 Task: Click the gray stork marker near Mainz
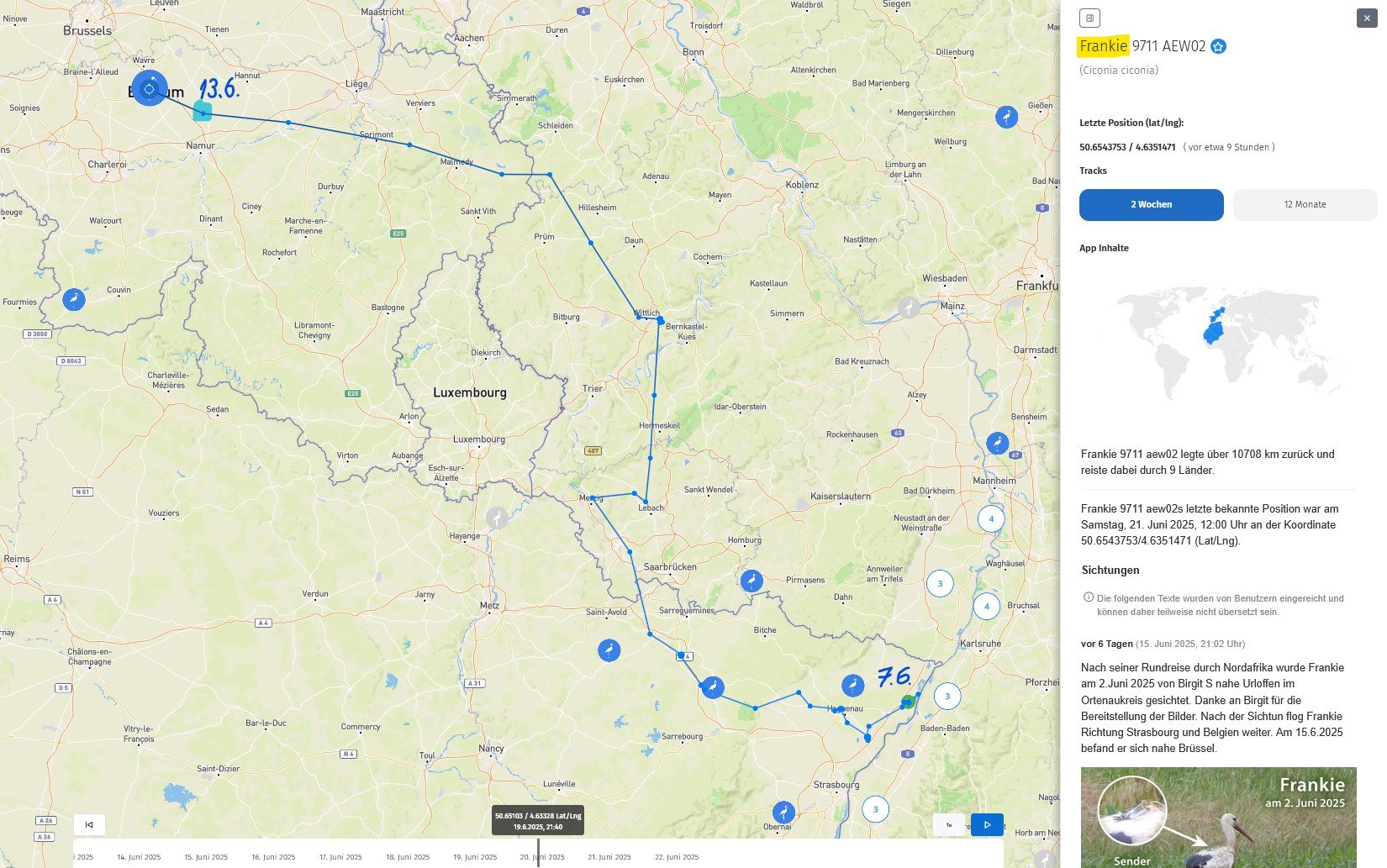click(x=908, y=308)
